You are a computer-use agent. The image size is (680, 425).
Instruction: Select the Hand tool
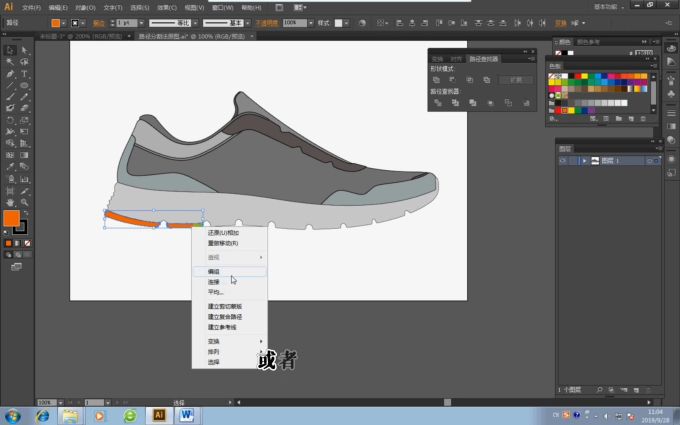[x=10, y=203]
